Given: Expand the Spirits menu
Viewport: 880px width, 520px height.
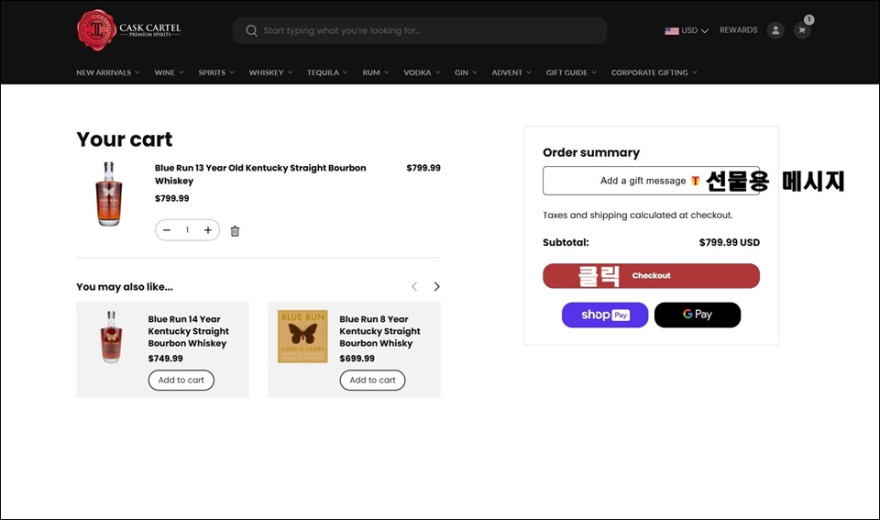Looking at the screenshot, I should [x=216, y=72].
